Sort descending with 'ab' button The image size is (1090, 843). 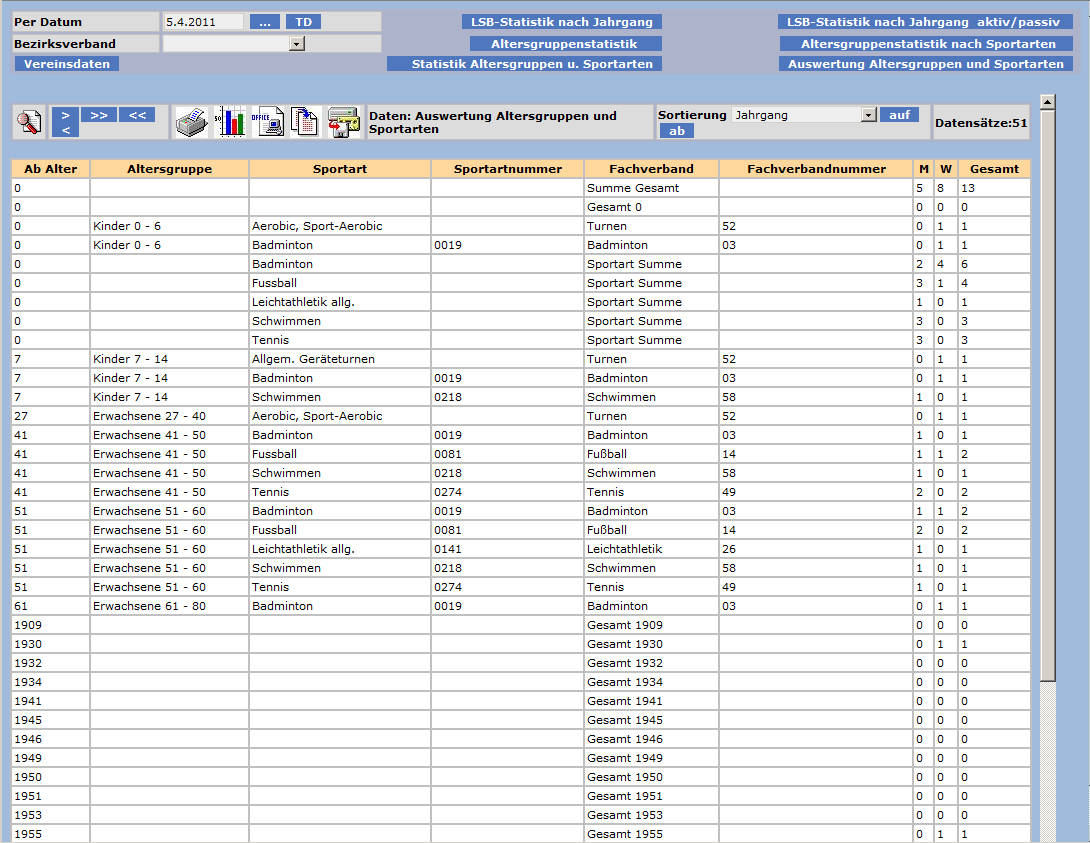pyautogui.click(x=677, y=131)
